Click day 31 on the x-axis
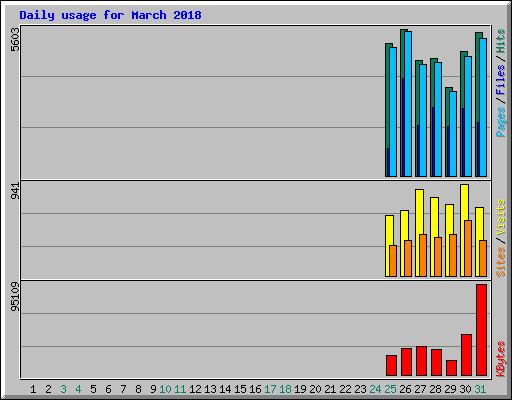The width and height of the screenshot is (512, 400). [480, 389]
